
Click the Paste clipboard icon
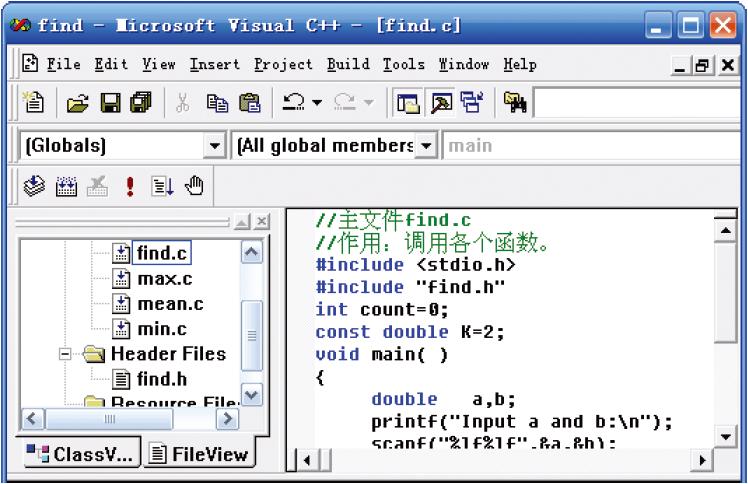click(x=249, y=103)
